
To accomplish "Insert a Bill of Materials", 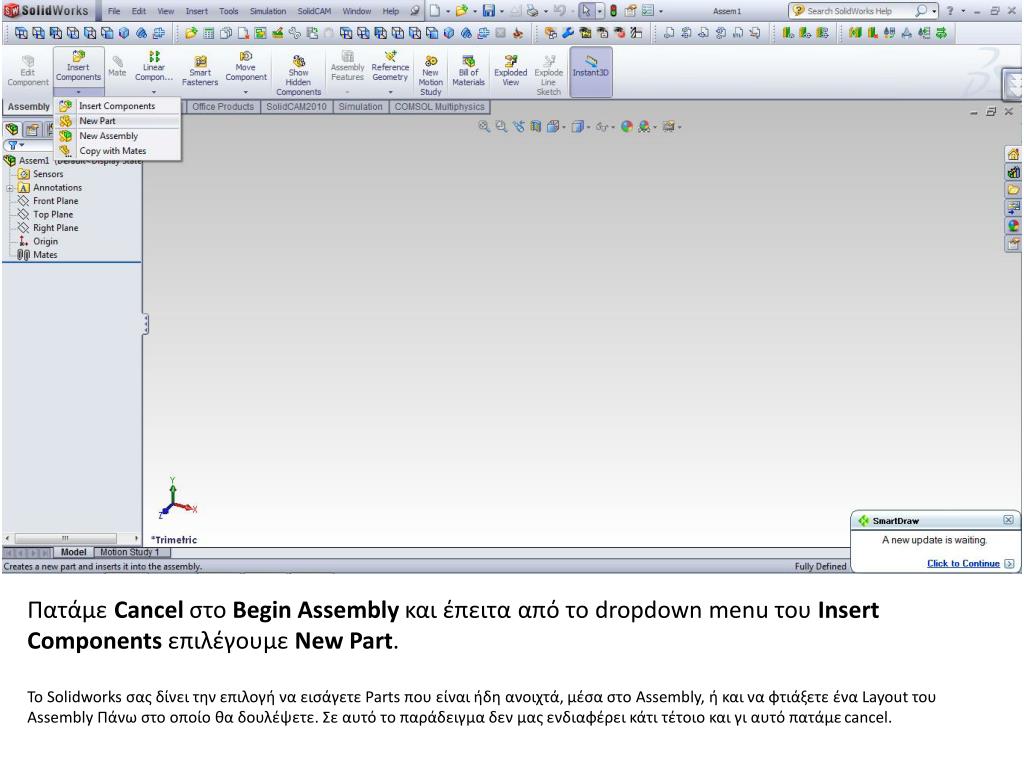I will 468,71.
